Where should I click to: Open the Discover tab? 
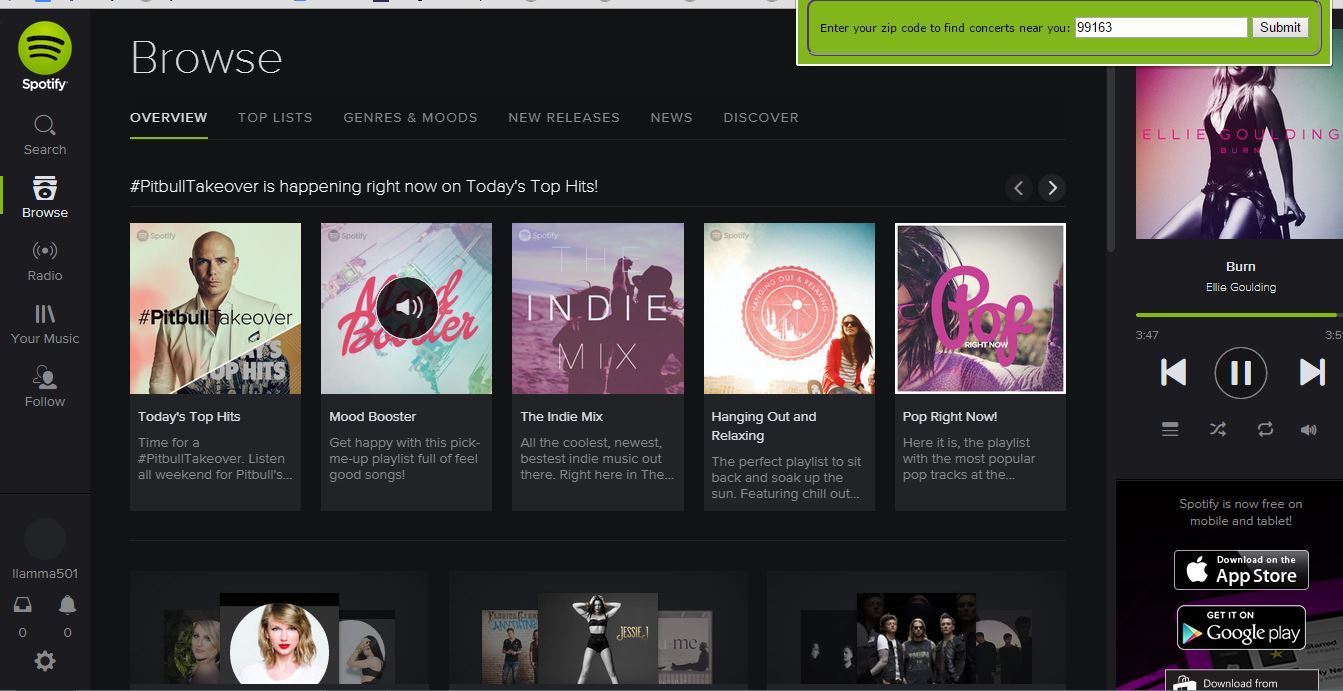pos(761,117)
